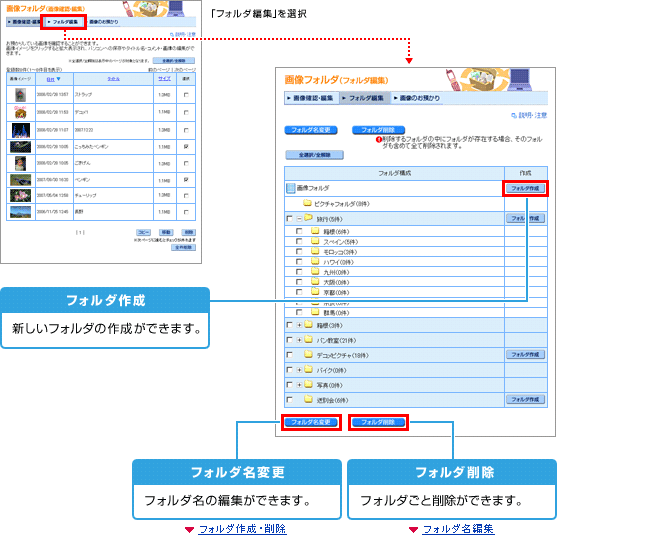The height and width of the screenshot is (535, 648).
Task: Follow the フォルダ名編集 link at the bottom
Action: point(458,529)
